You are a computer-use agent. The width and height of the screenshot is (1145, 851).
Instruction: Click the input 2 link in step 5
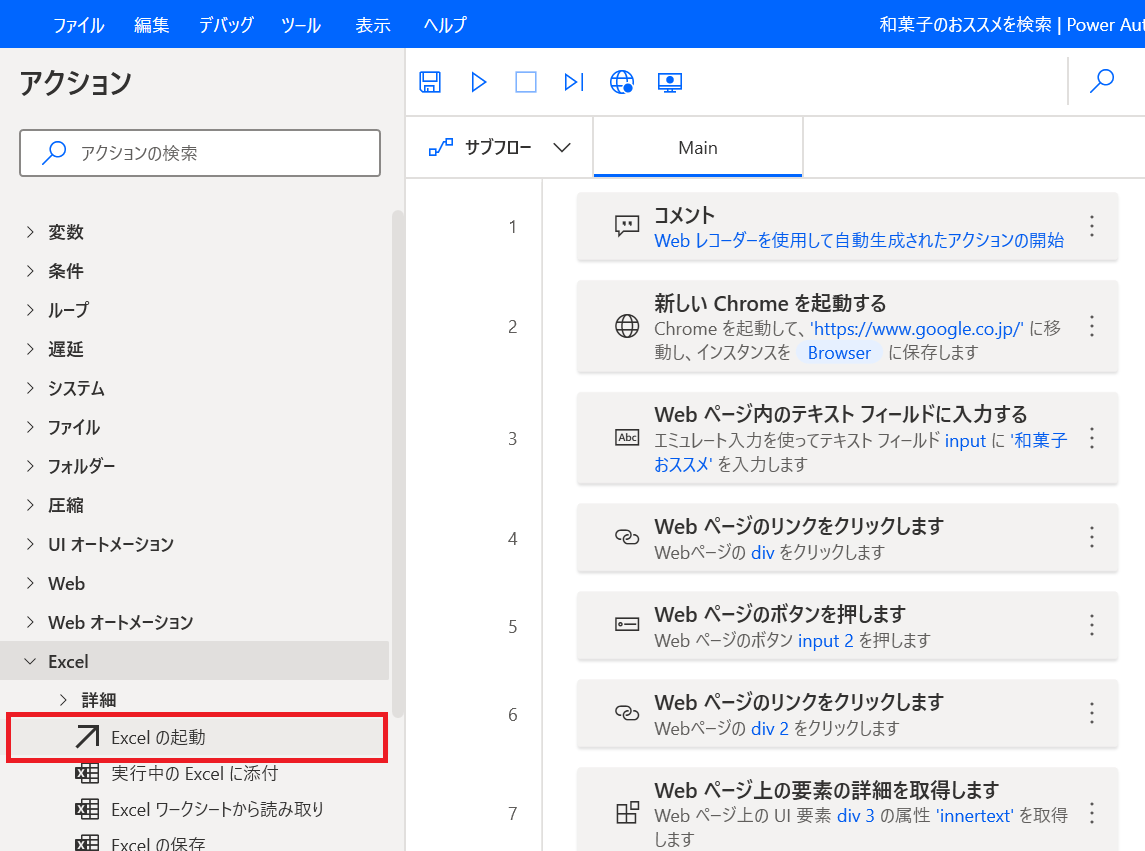(825, 641)
